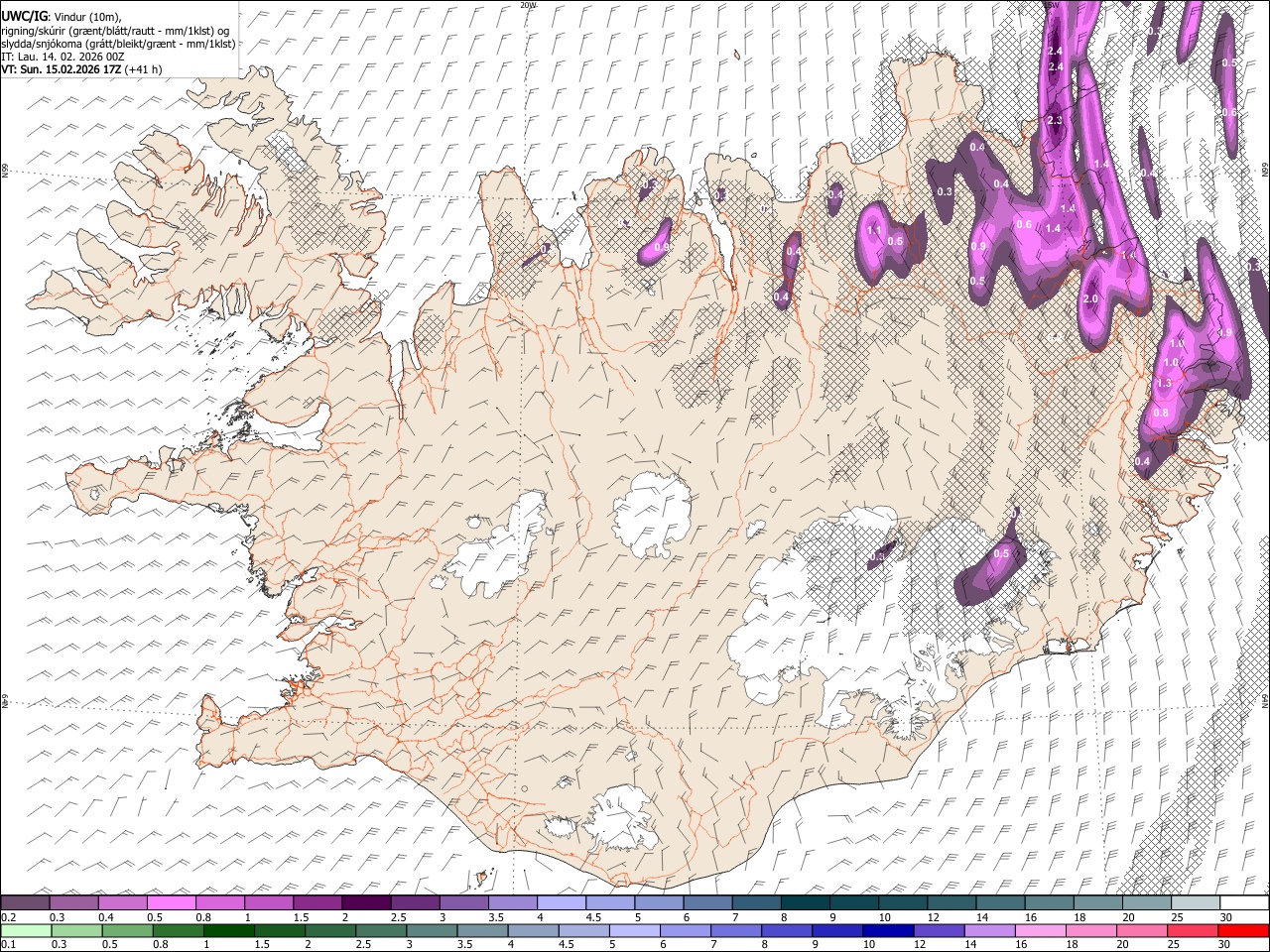Pick the bright pink swatch between 0.5 and 0.8 in the snow legend
The height and width of the screenshot is (952, 1270).
(172, 903)
